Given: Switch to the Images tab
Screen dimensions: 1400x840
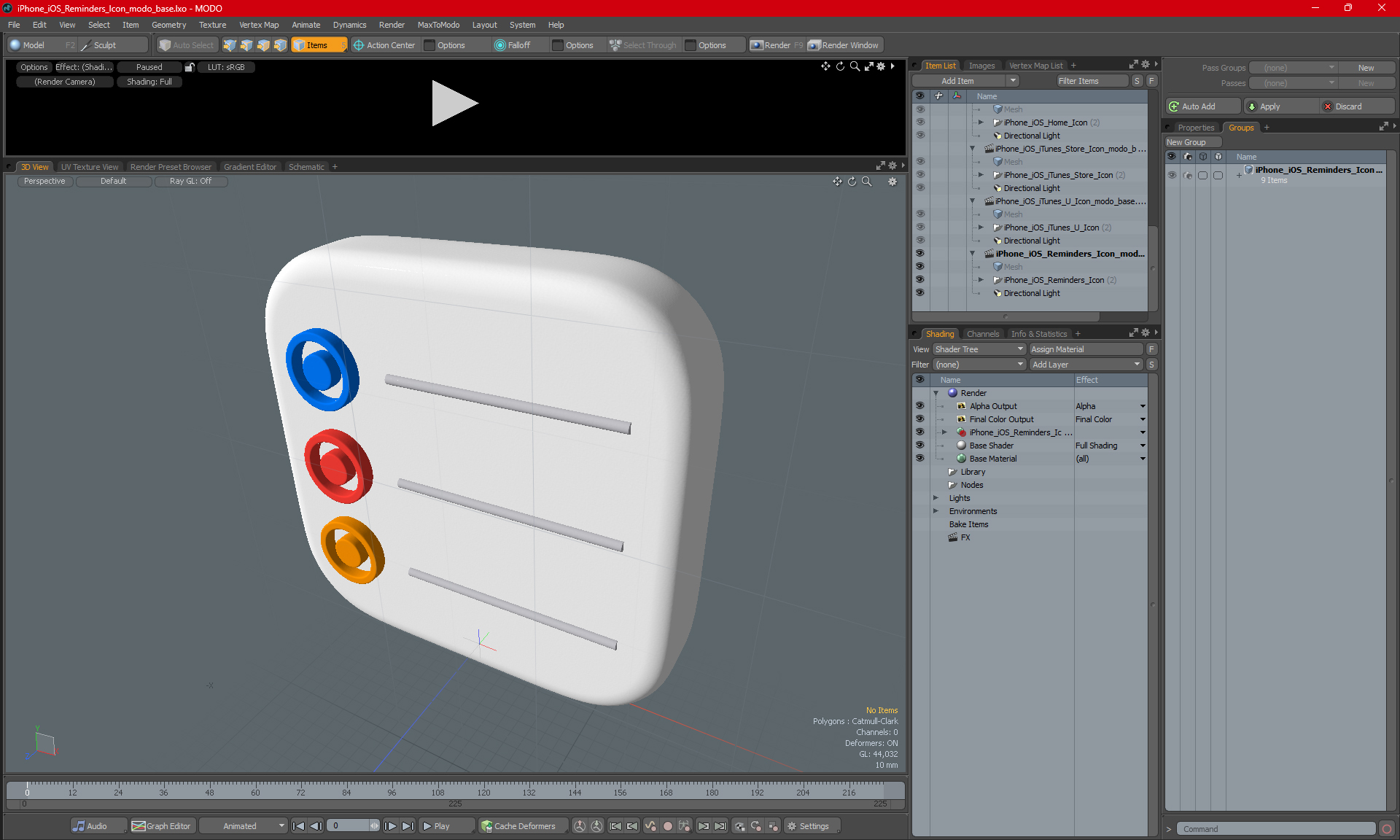Looking at the screenshot, I should tap(981, 66).
